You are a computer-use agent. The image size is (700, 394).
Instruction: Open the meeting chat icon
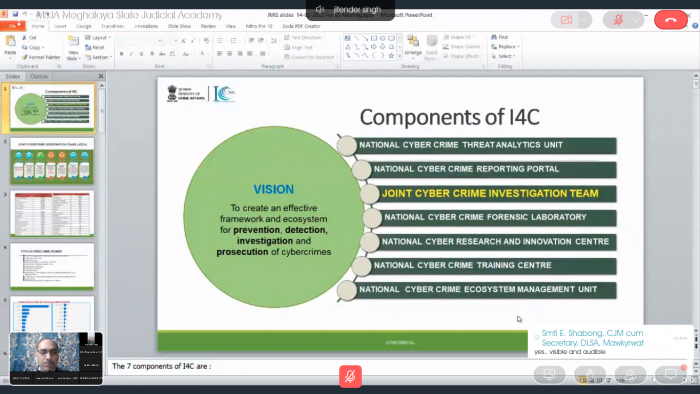(x=671, y=374)
